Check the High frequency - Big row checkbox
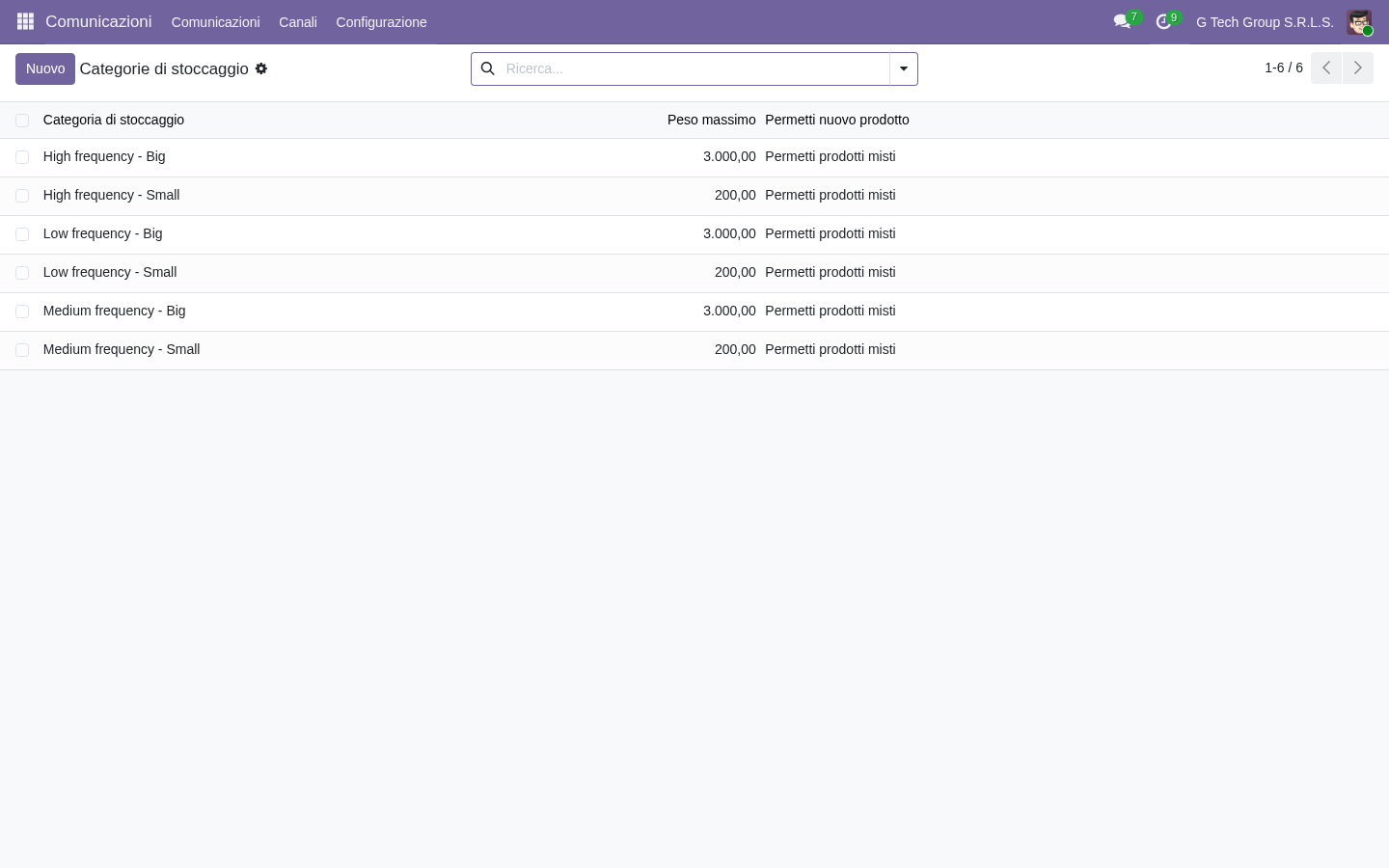This screenshot has height=868, width=1389. click(22, 157)
